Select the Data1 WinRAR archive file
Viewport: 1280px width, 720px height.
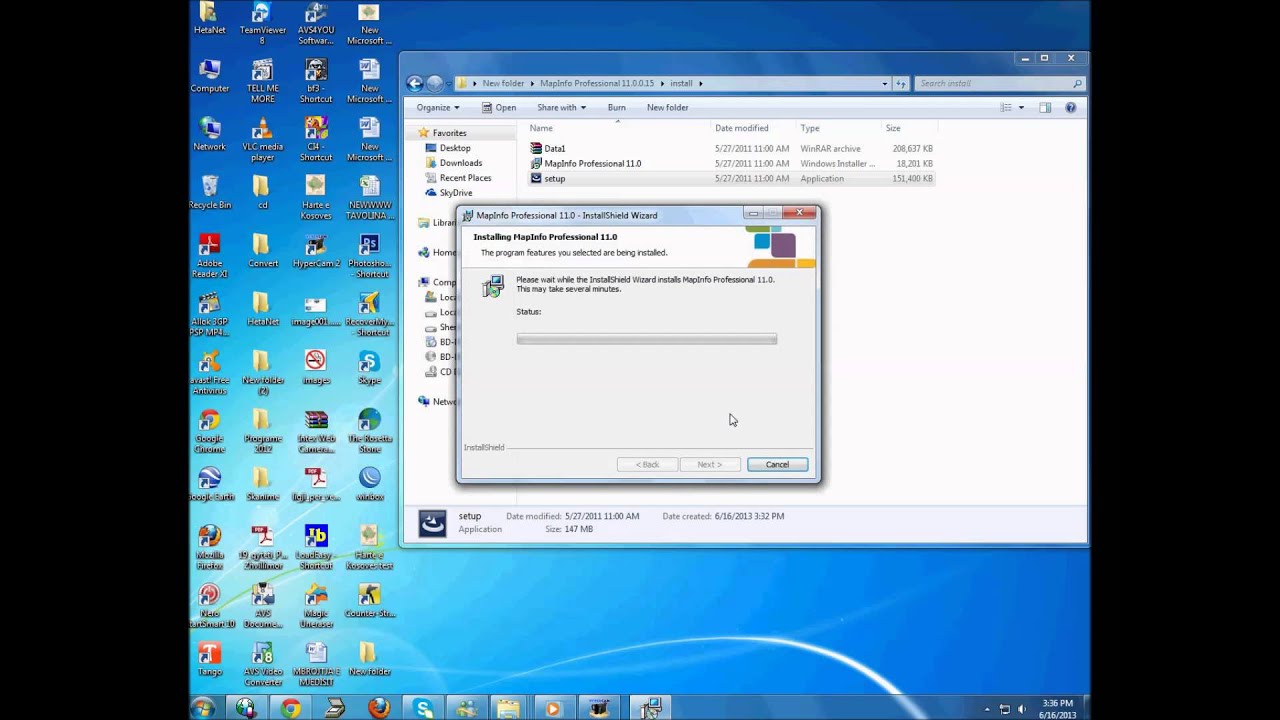[x=732, y=148]
